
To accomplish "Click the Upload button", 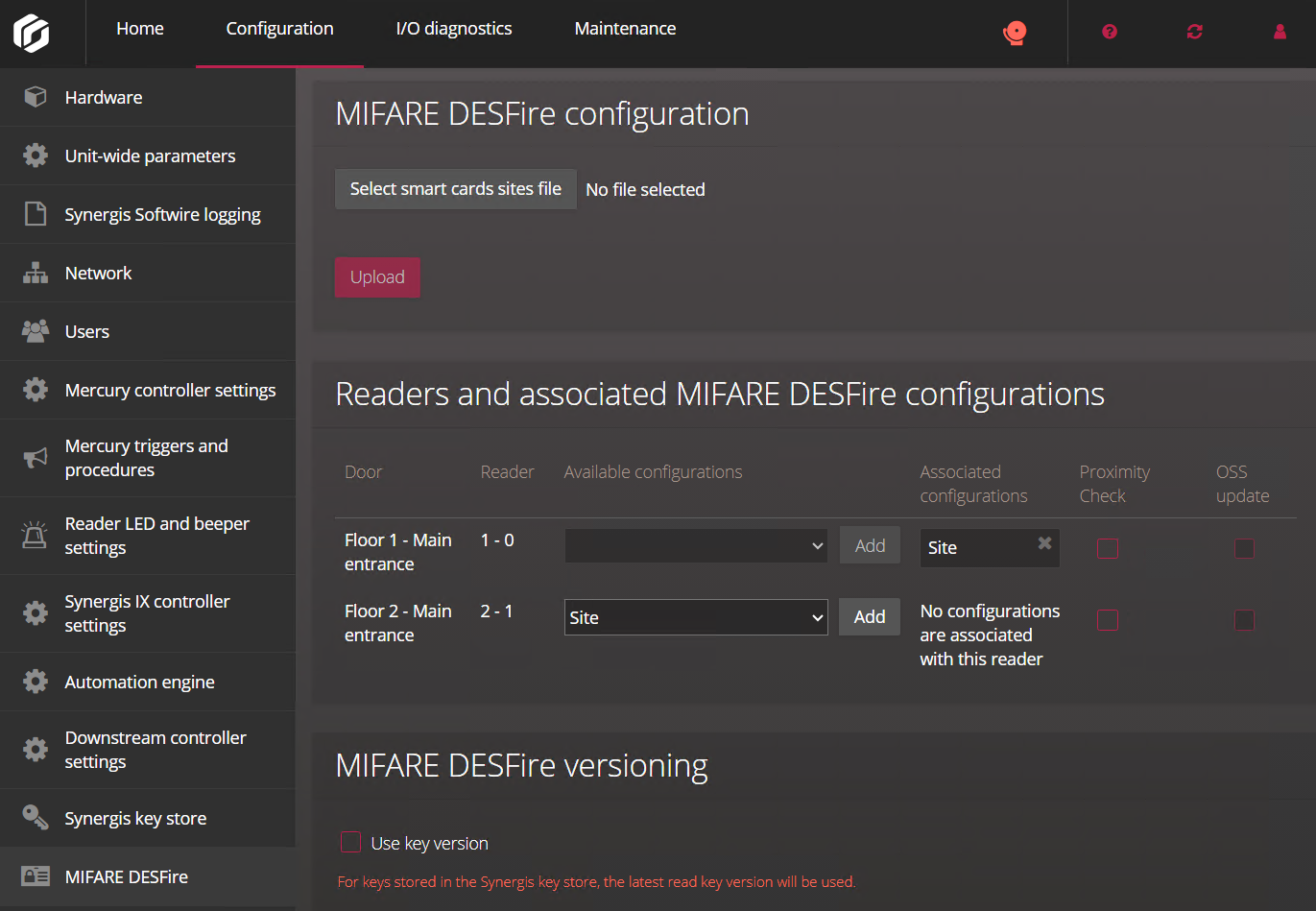I will click(377, 276).
